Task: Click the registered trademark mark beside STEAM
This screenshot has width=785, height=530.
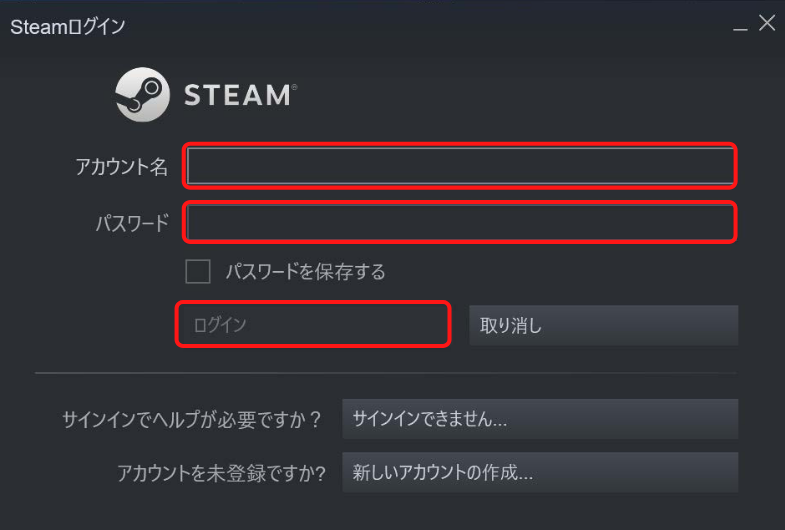Action: click(294, 87)
